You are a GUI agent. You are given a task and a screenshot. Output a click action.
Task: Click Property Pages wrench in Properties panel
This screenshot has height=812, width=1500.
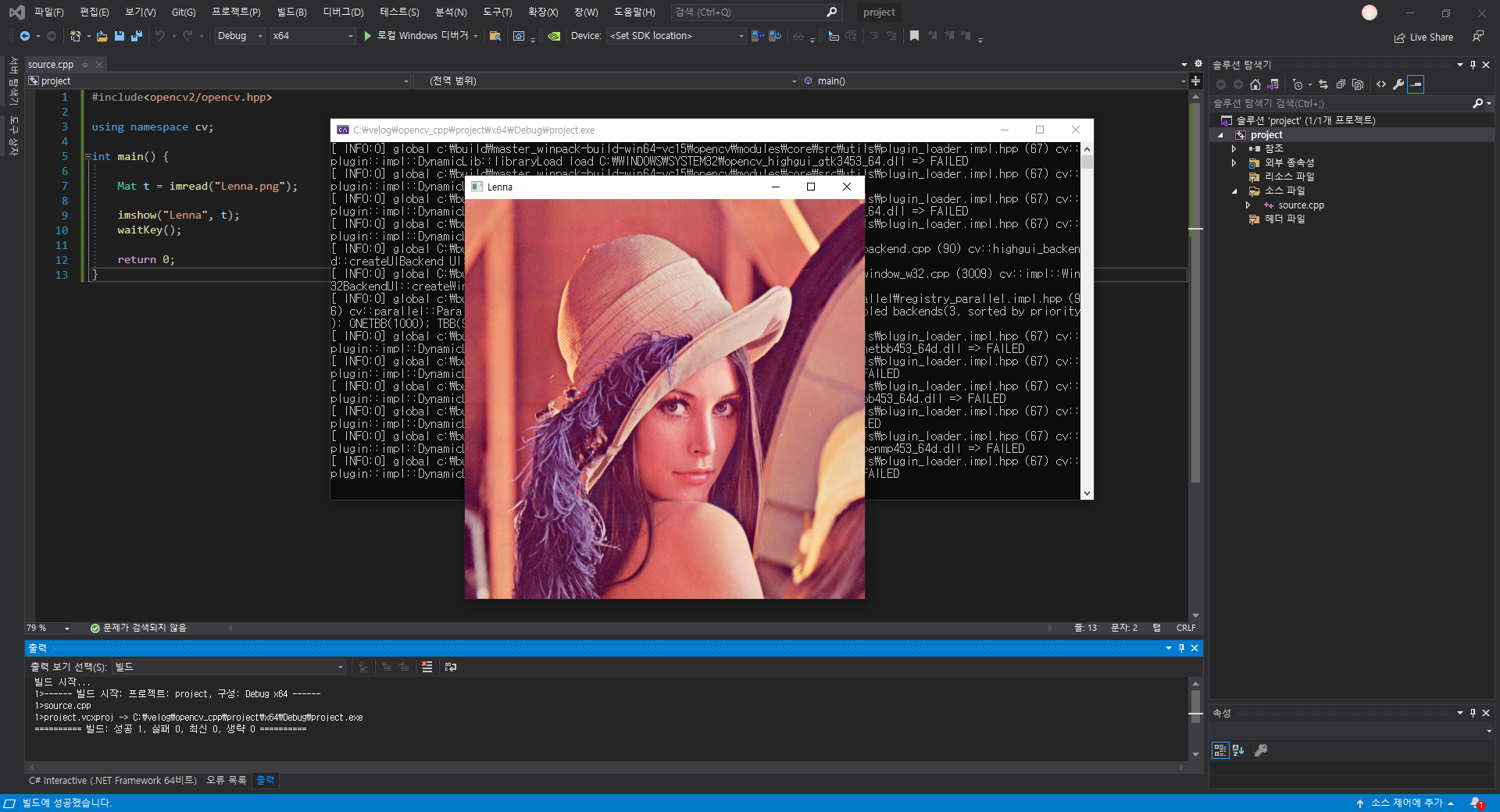pyautogui.click(x=1260, y=750)
